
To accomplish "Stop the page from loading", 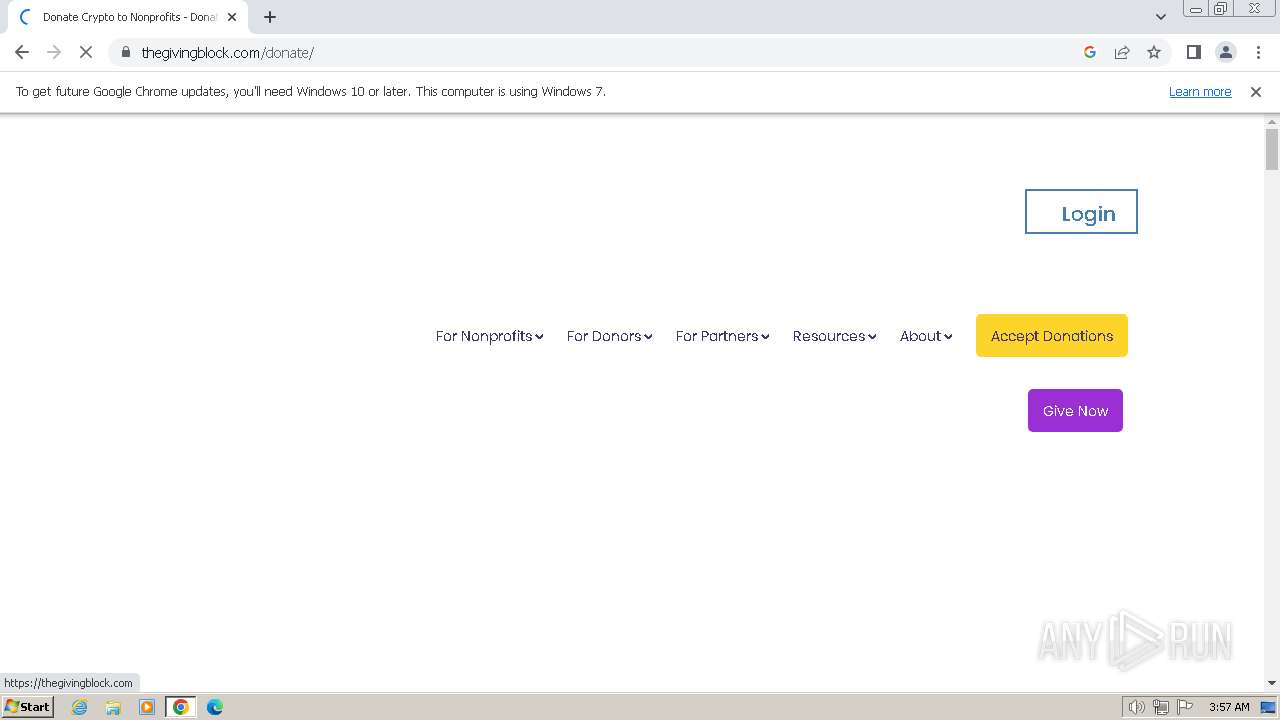I will (86, 52).
